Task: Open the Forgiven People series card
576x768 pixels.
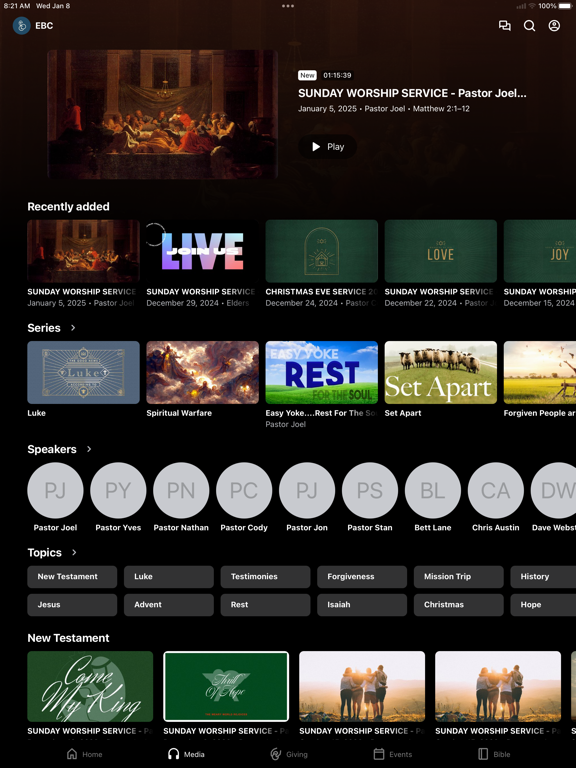Action: 540,372
